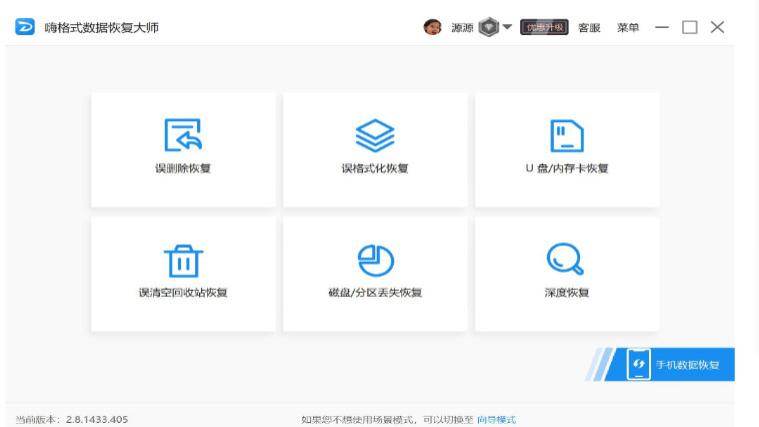The width and height of the screenshot is (759, 427).
Task: Click the phone icon in 手机数据恢复 banner
Action: click(638, 364)
